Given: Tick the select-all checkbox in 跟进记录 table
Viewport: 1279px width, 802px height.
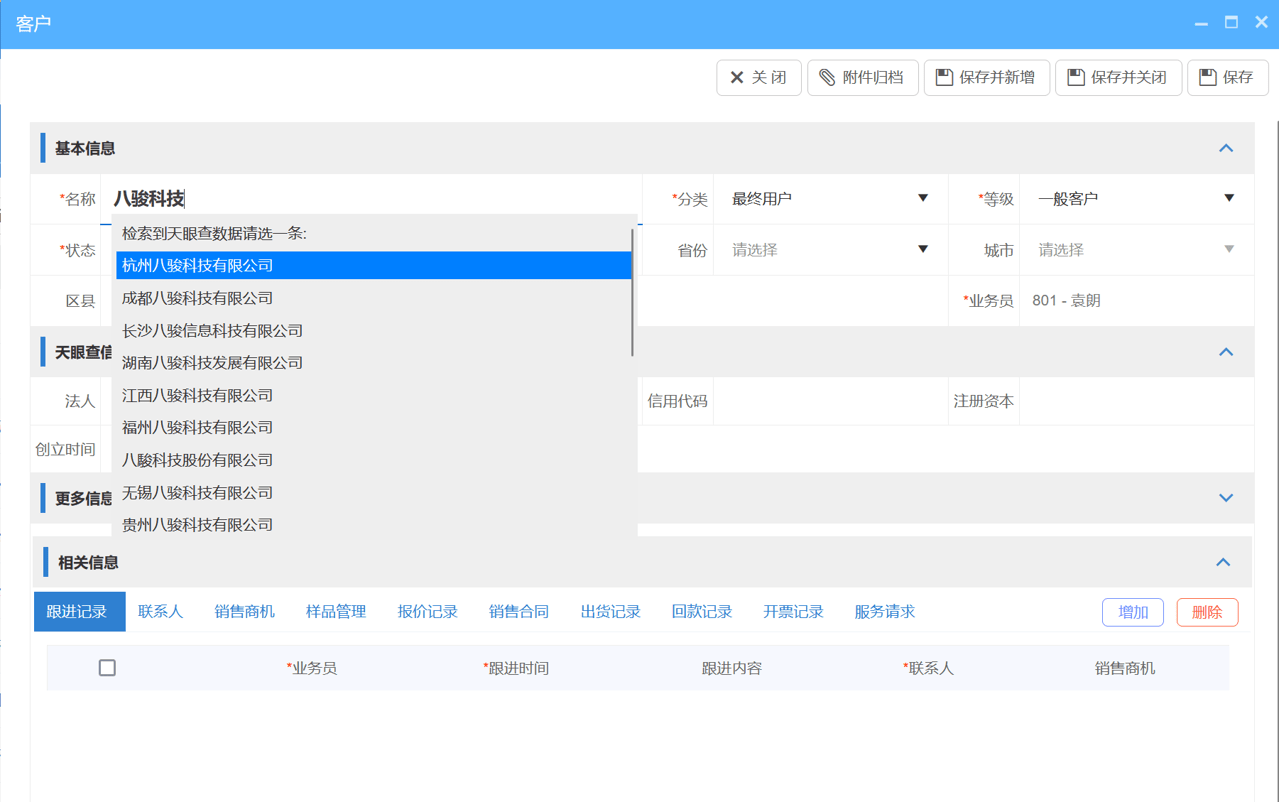Looking at the screenshot, I should point(107,668).
